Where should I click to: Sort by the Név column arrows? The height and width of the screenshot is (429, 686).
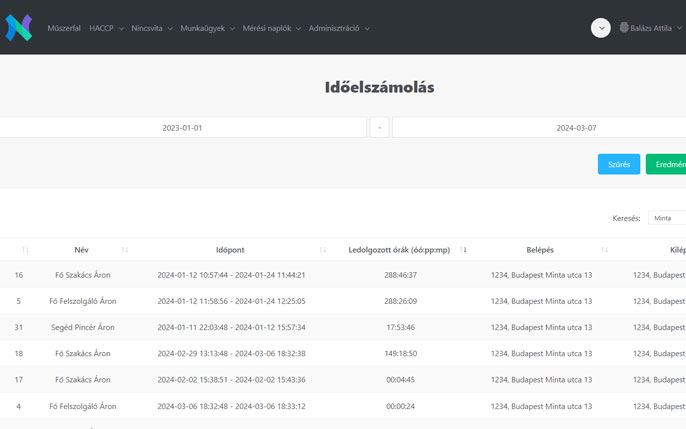click(x=125, y=249)
